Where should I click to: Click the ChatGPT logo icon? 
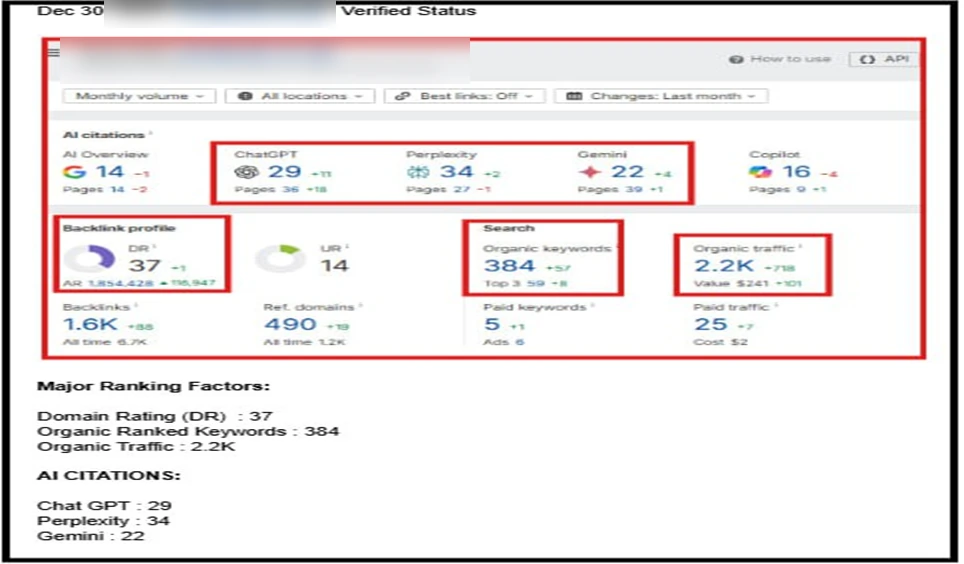pos(246,172)
